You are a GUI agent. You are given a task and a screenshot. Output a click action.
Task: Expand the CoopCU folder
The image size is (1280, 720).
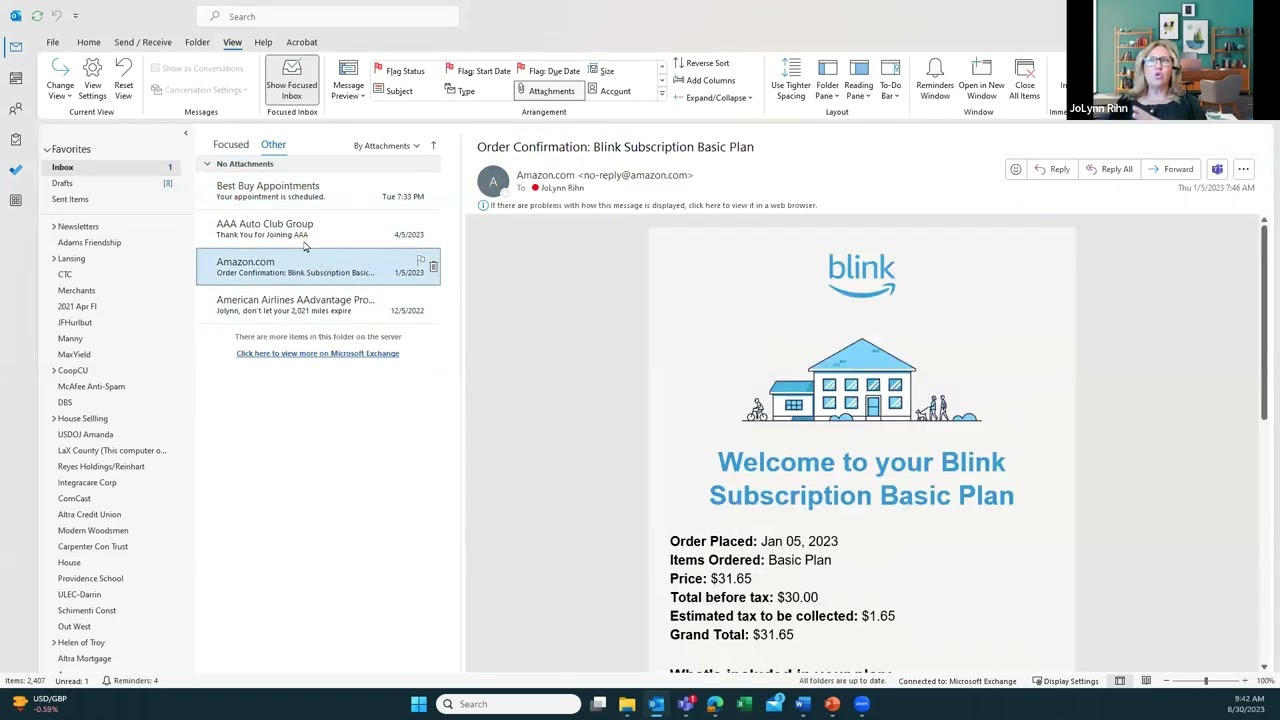pyautogui.click(x=54, y=371)
